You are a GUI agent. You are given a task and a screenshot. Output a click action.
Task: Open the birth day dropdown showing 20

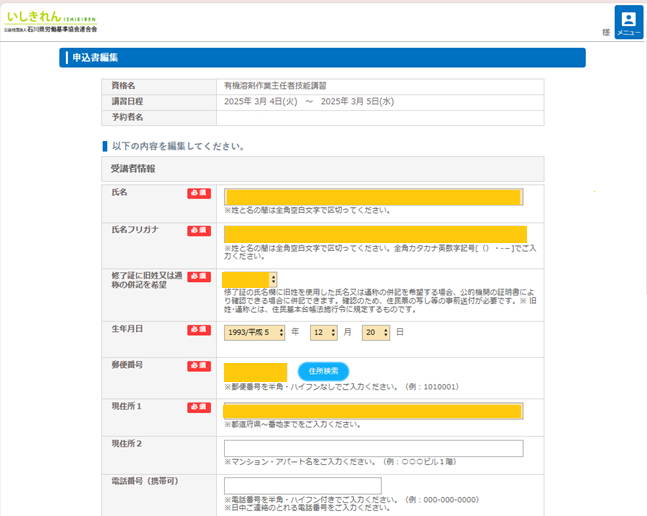pos(375,332)
